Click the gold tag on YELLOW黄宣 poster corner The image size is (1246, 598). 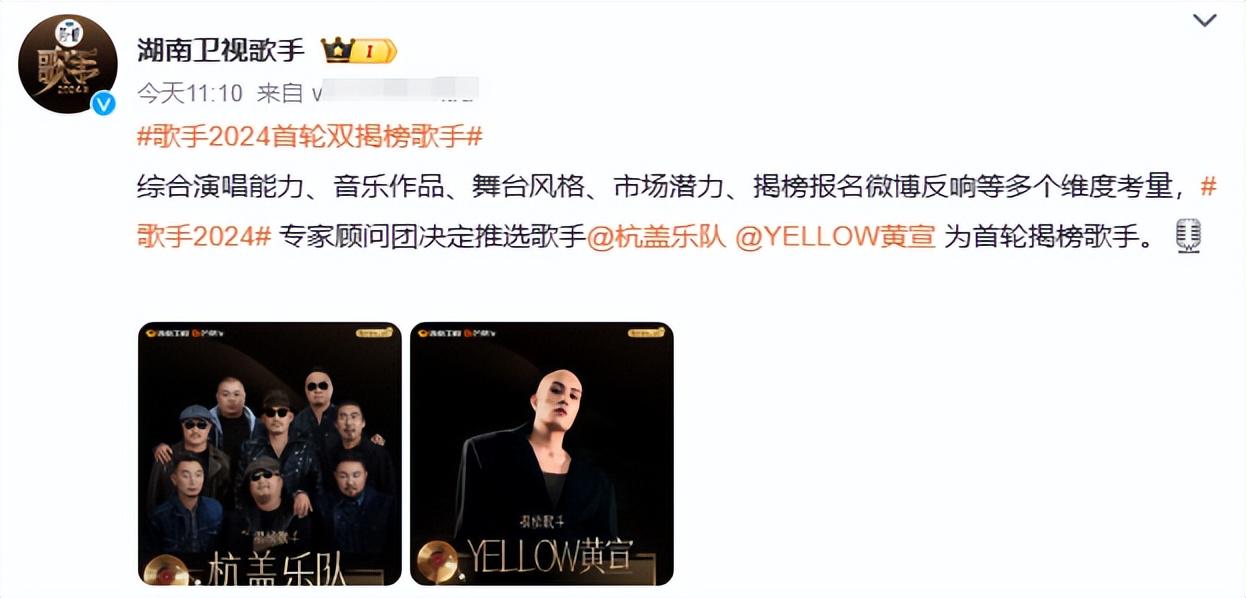[x=647, y=333]
